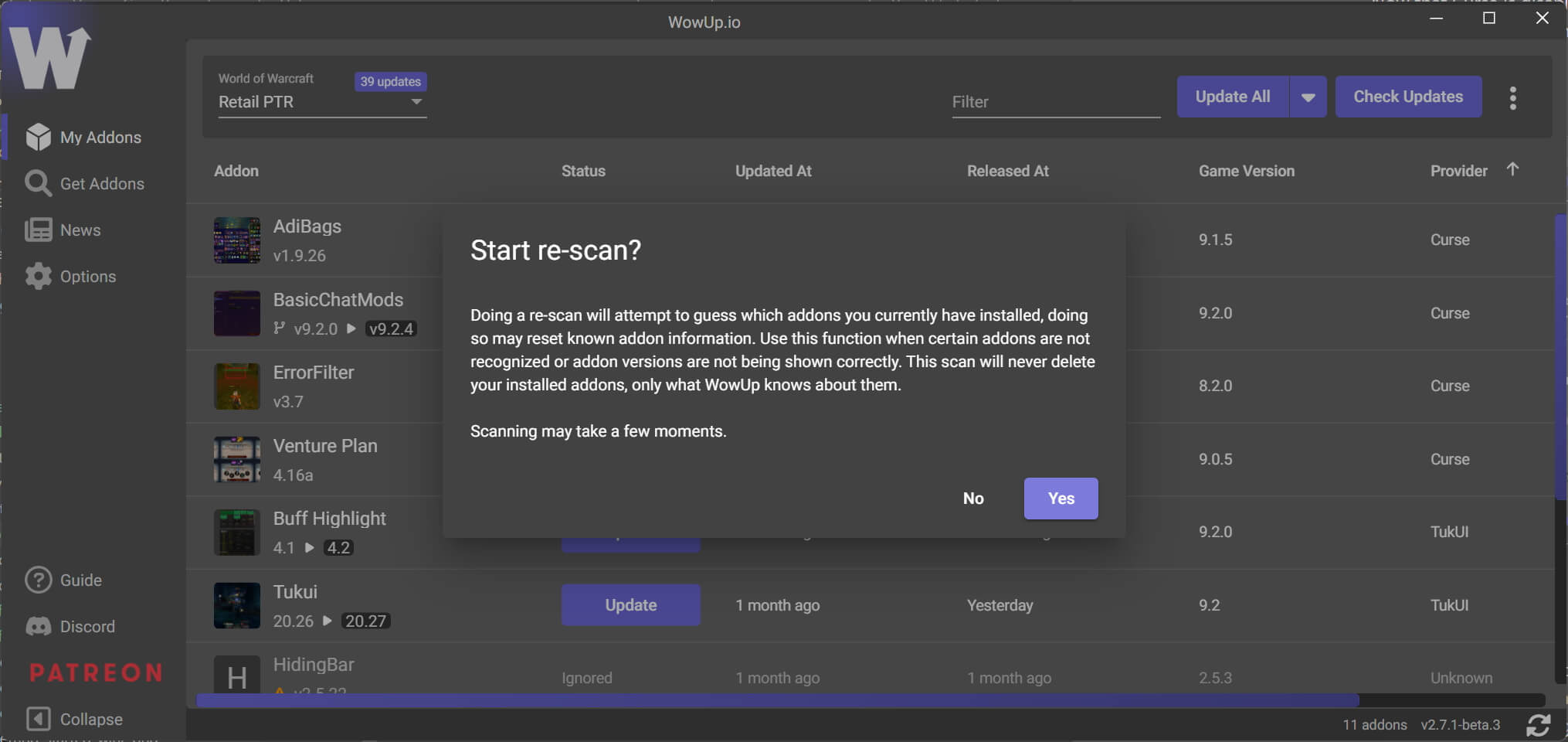1568x742 pixels.
Task: Click the Collapse sidebar arrow icon
Action: (x=38, y=719)
